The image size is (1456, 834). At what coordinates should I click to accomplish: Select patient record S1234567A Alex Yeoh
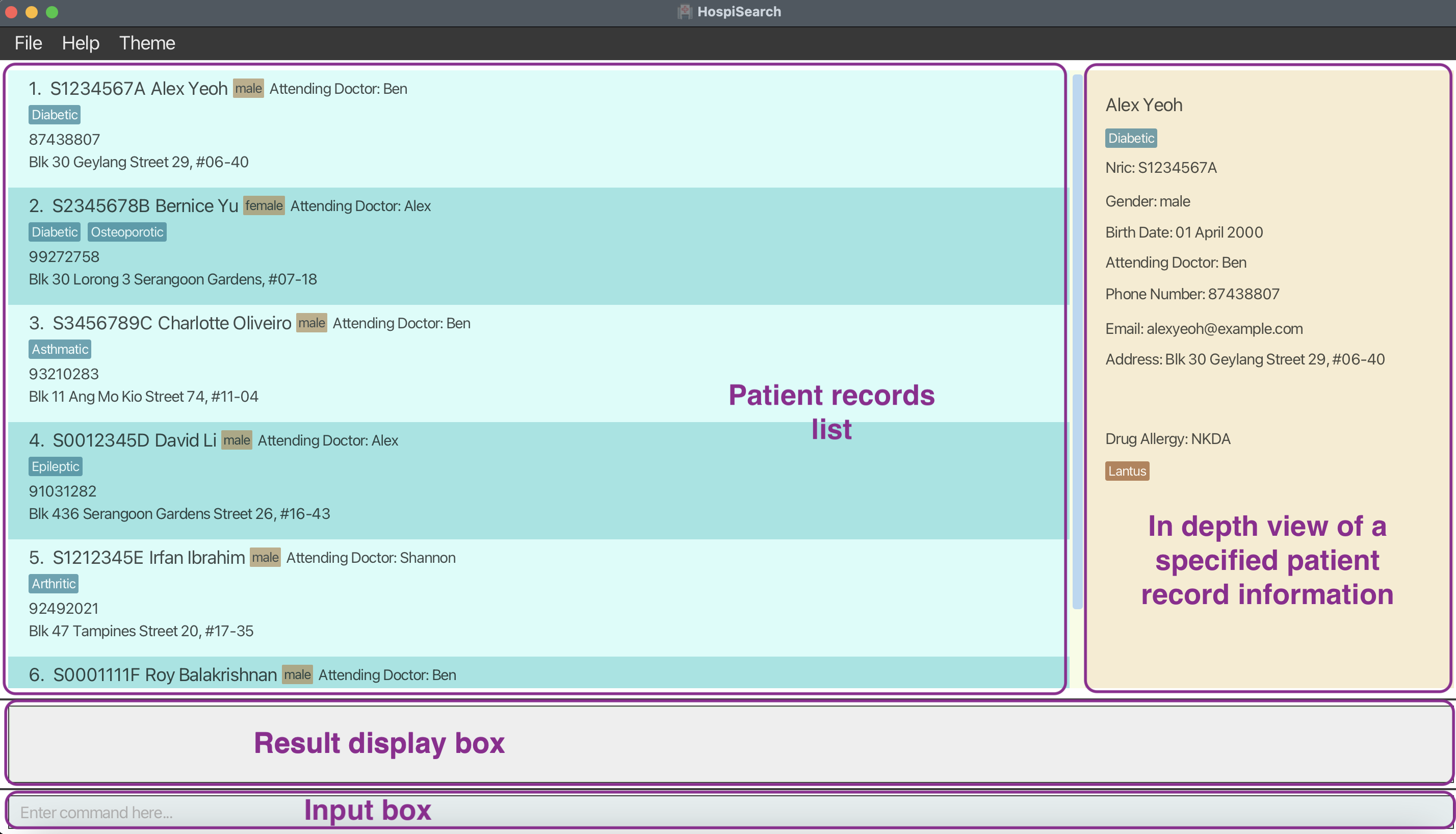tap(537, 128)
